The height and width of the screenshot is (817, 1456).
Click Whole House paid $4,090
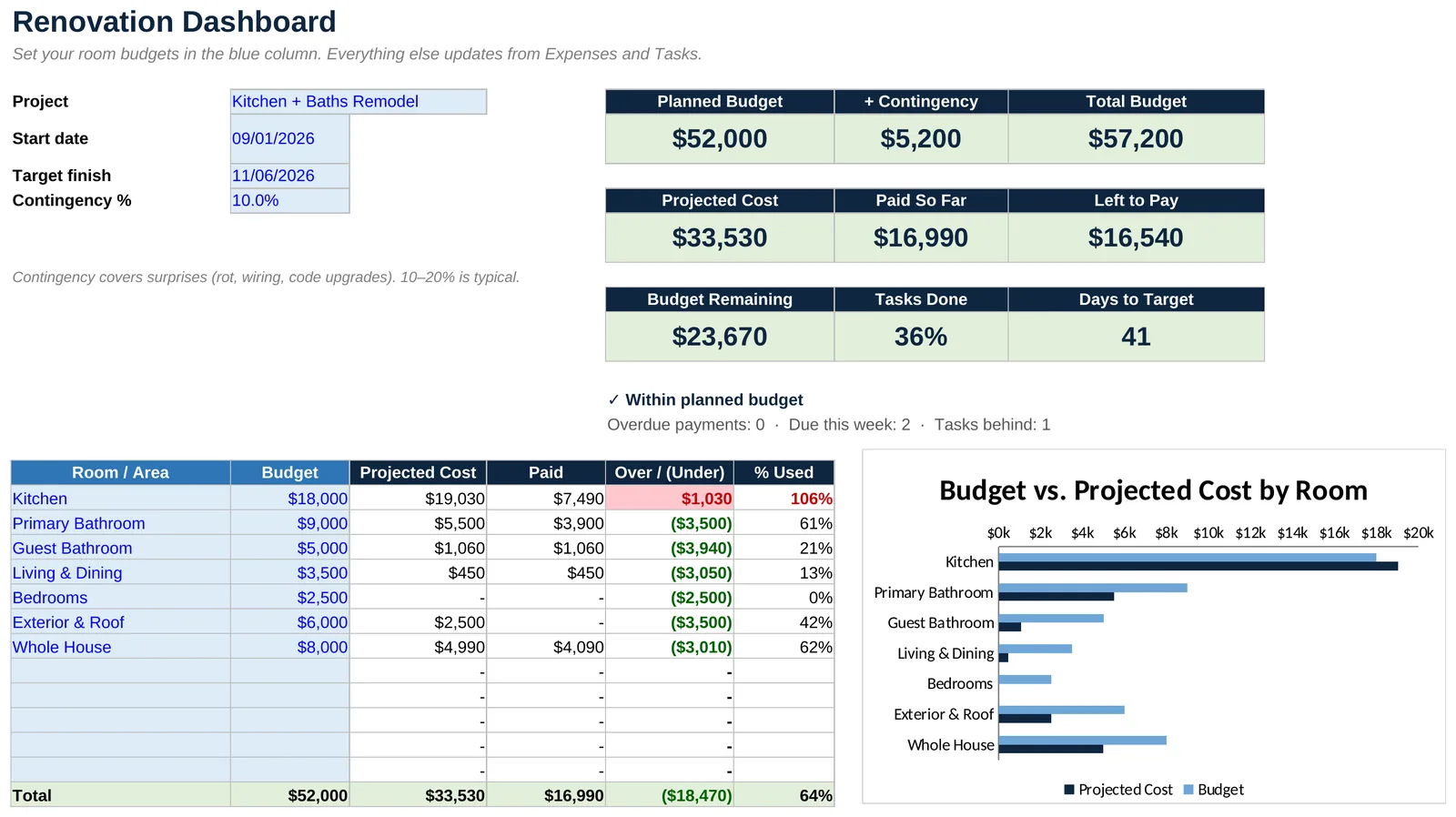[x=546, y=647]
